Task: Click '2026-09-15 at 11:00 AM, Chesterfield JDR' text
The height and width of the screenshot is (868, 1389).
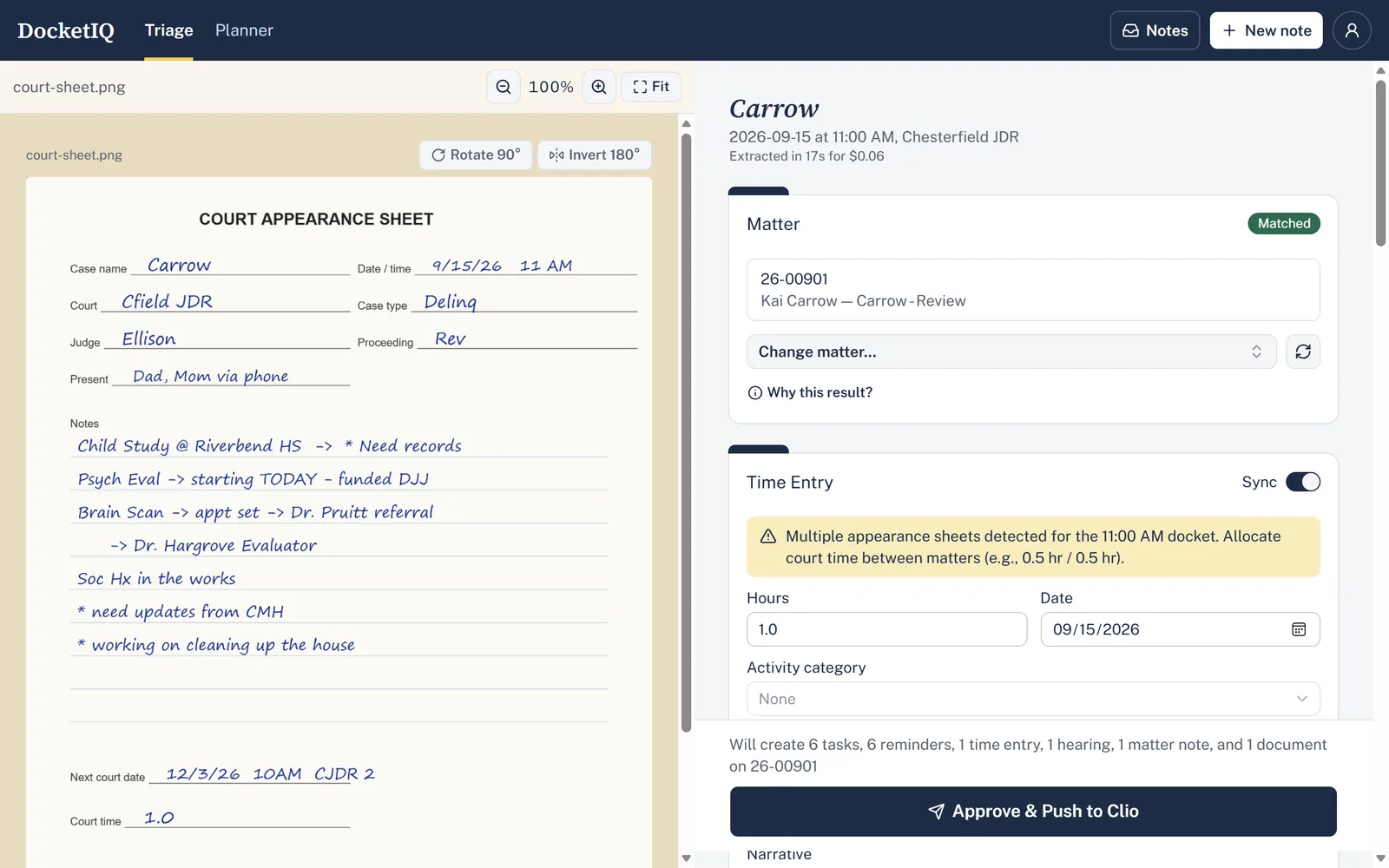Action: (874, 136)
